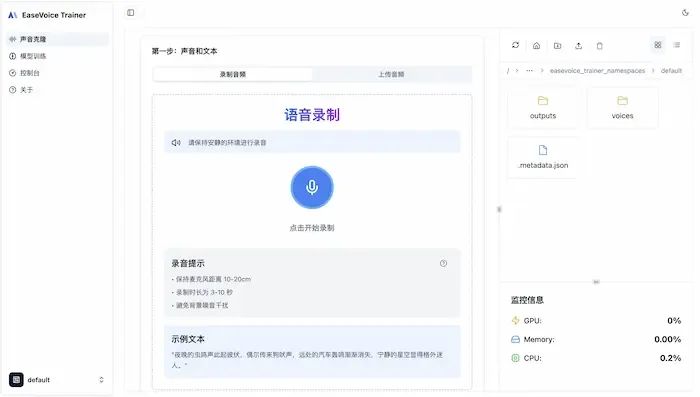Go to home folder icon
This screenshot has width=700, height=397.
point(536,46)
